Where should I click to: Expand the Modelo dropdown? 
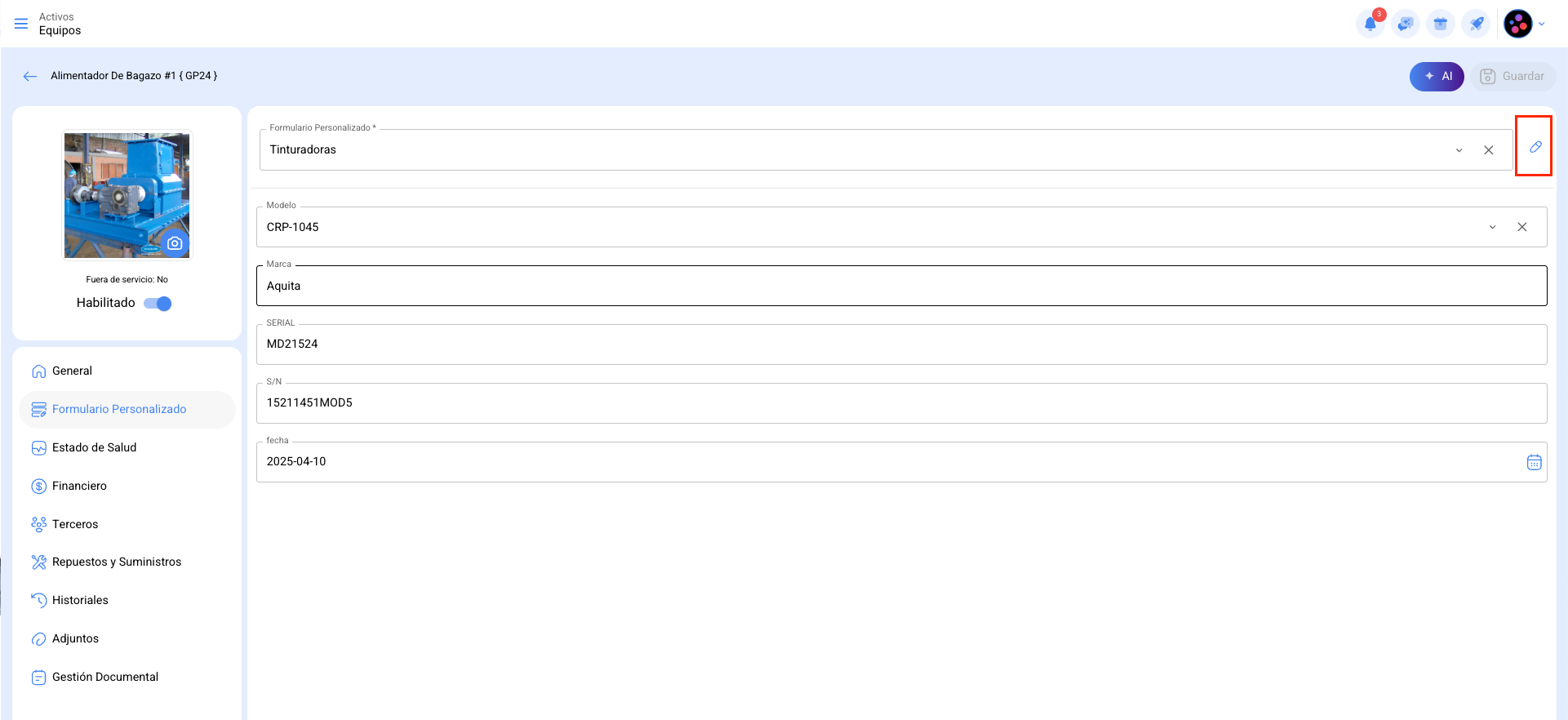[1492, 227]
